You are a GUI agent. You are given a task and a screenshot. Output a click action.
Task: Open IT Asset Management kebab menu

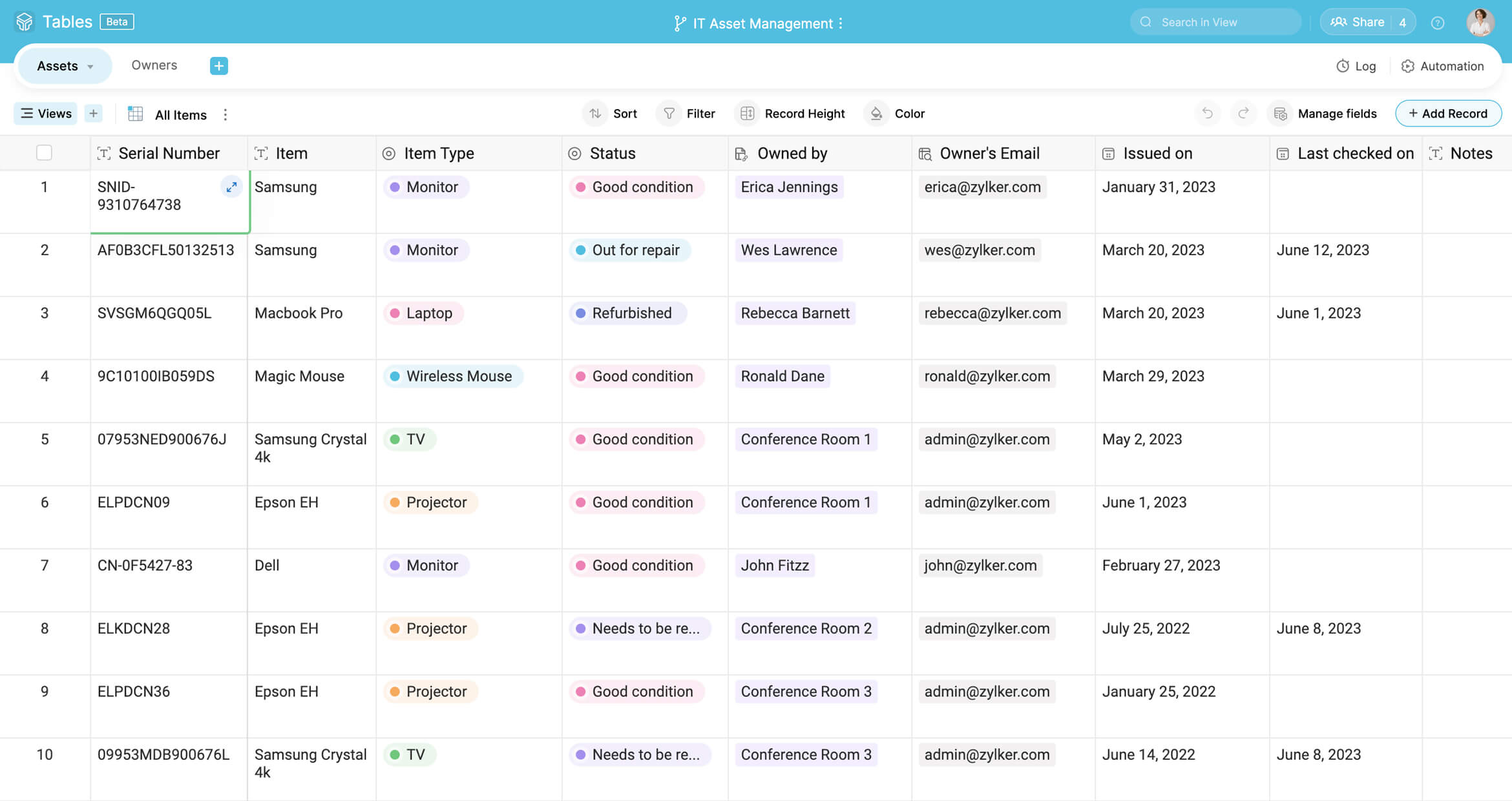(841, 23)
